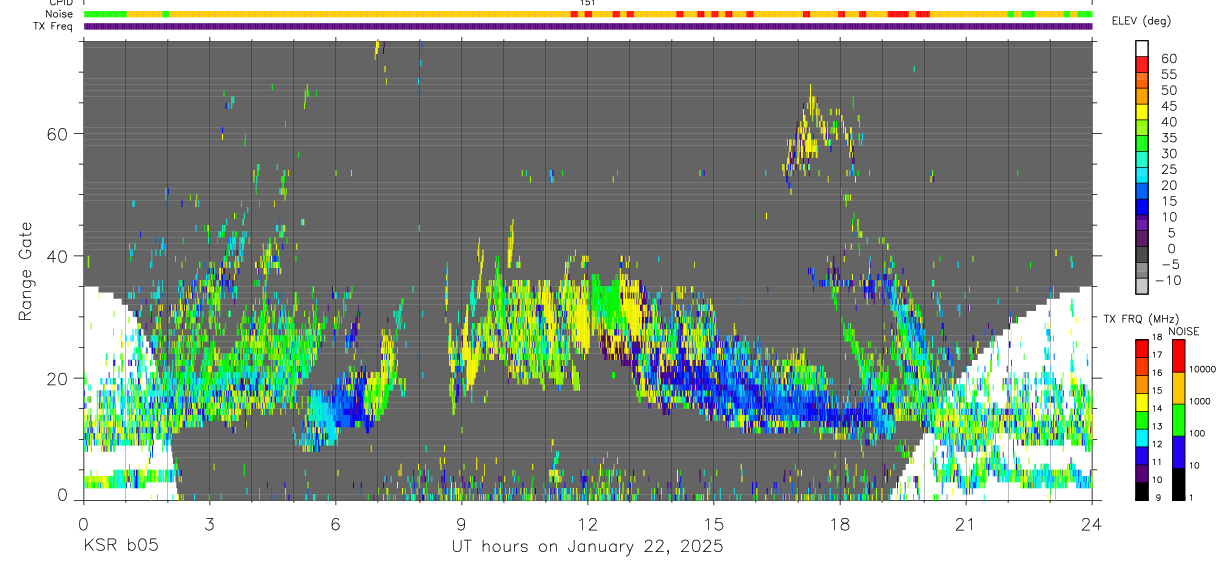The width and height of the screenshot is (1228, 567).
Task: Click the 12 UT hour axis label
Action: pyautogui.click(x=588, y=523)
